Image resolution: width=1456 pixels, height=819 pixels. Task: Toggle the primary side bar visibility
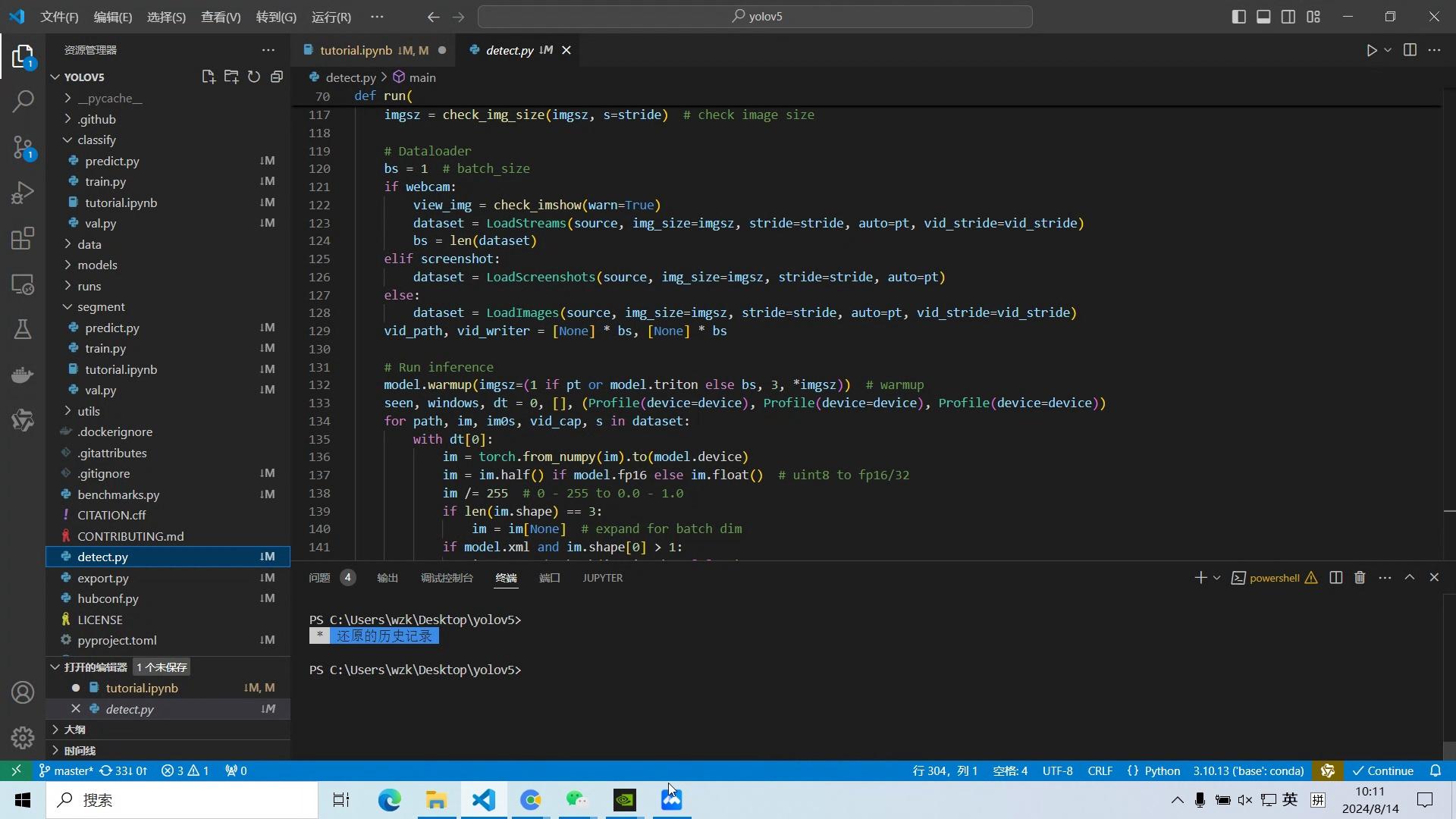(1239, 17)
